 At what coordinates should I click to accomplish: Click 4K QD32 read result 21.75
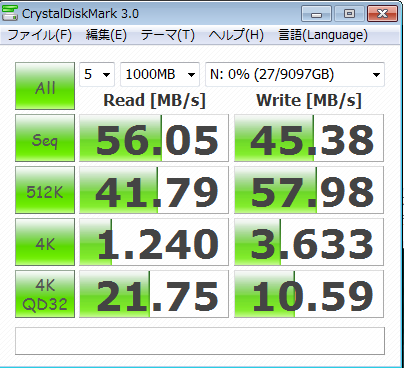154,294
